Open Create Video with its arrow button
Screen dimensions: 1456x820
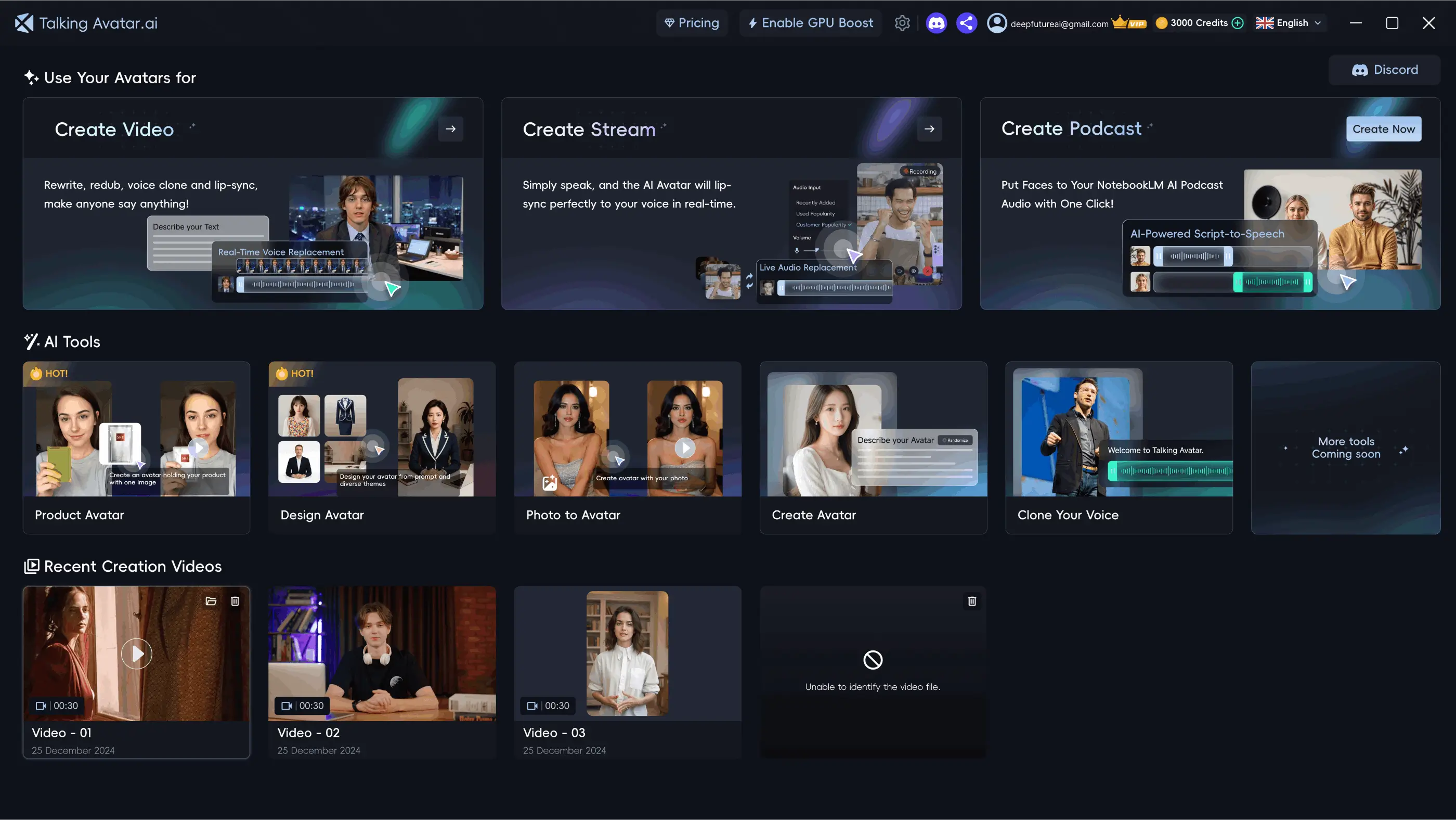click(x=450, y=129)
